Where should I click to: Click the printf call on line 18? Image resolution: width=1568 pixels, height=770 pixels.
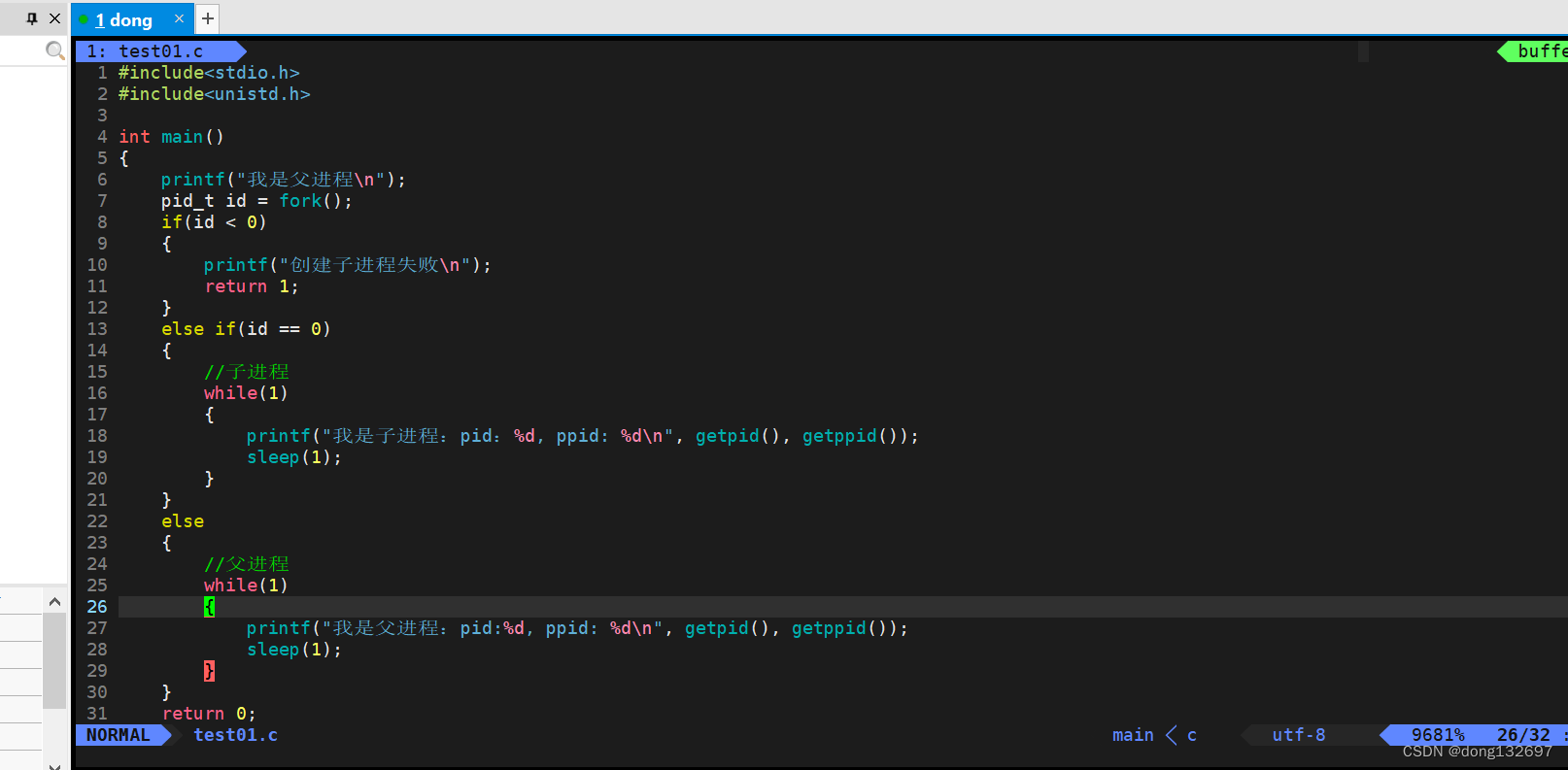click(583, 436)
